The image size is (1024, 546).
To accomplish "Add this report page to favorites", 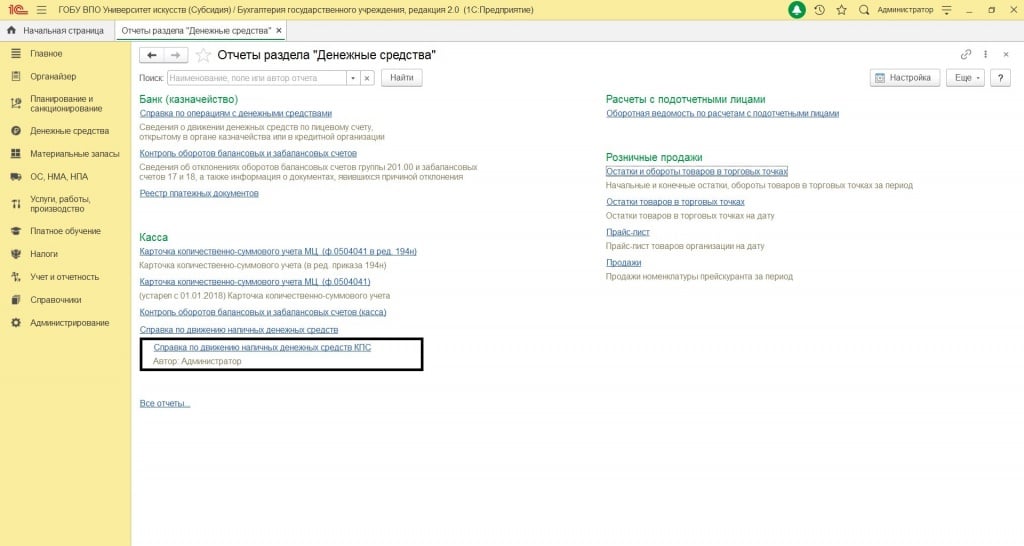I will 204,55.
